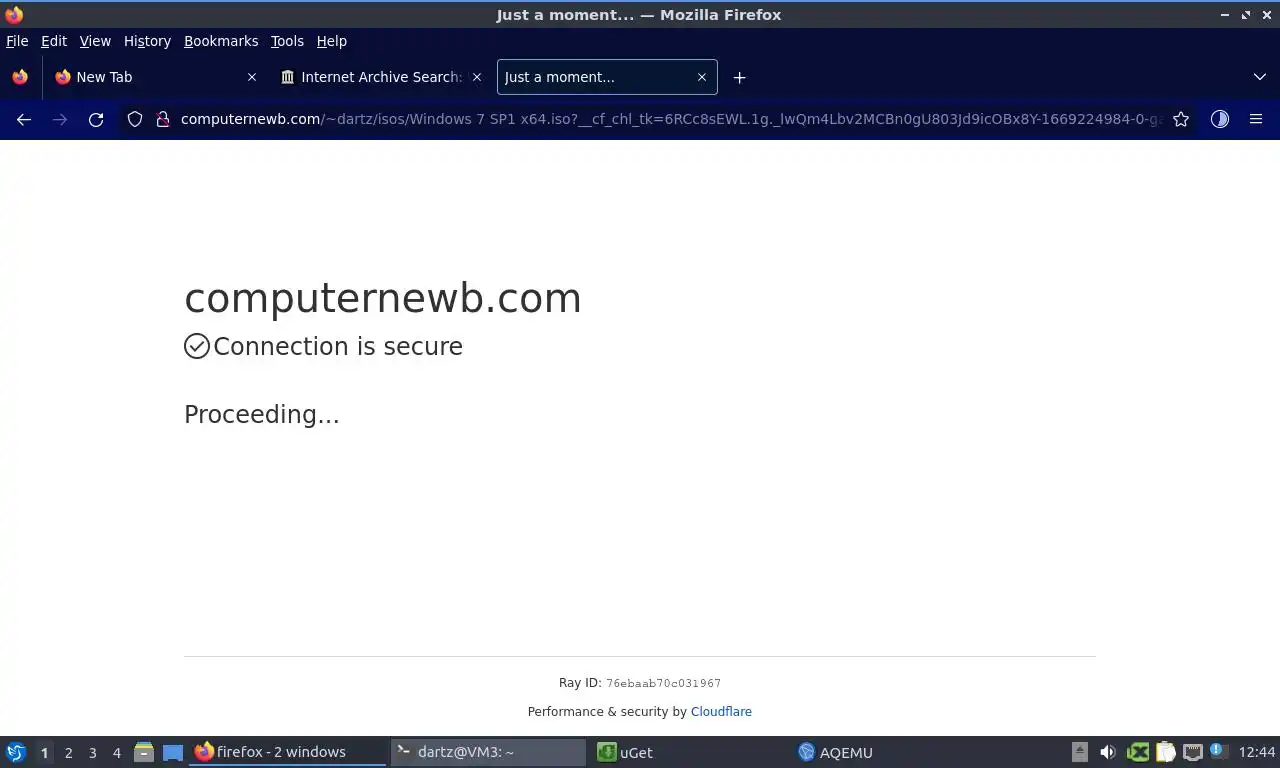Switch to the New Tab tab
Viewport: 1280px width, 768px height.
click(x=155, y=77)
